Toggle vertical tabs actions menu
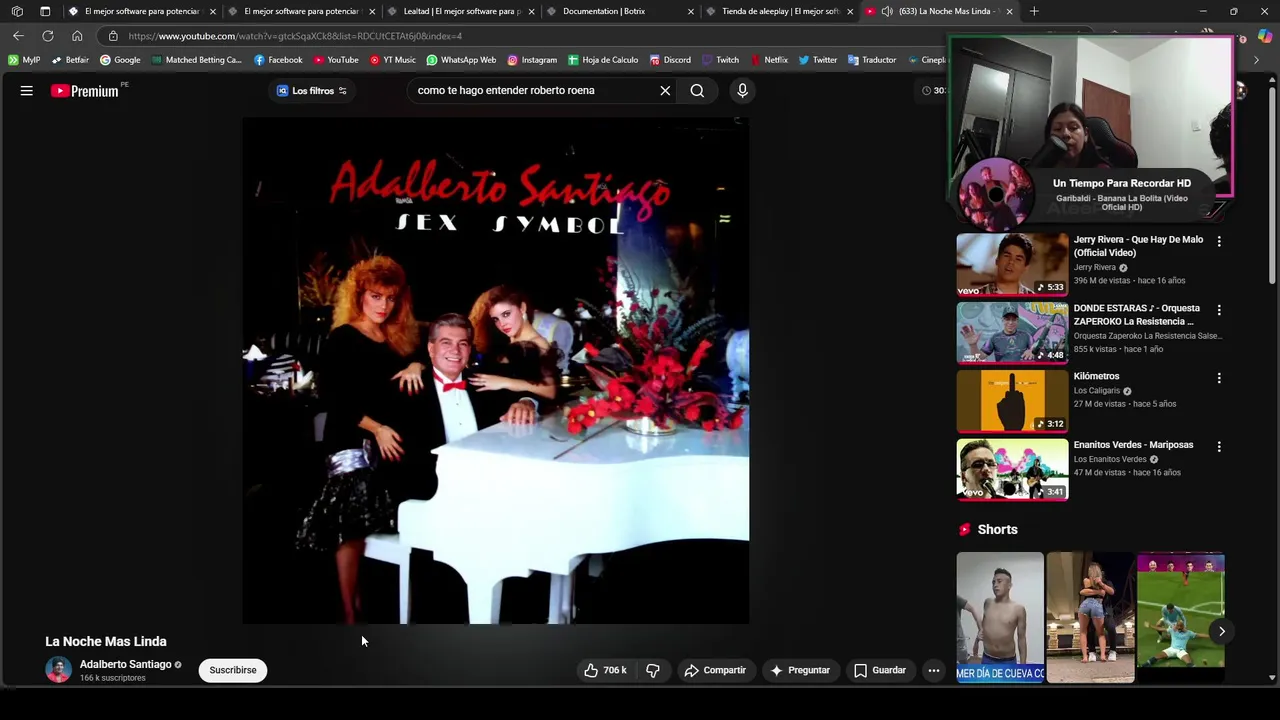This screenshot has height=720, width=1280. pyautogui.click(x=45, y=11)
